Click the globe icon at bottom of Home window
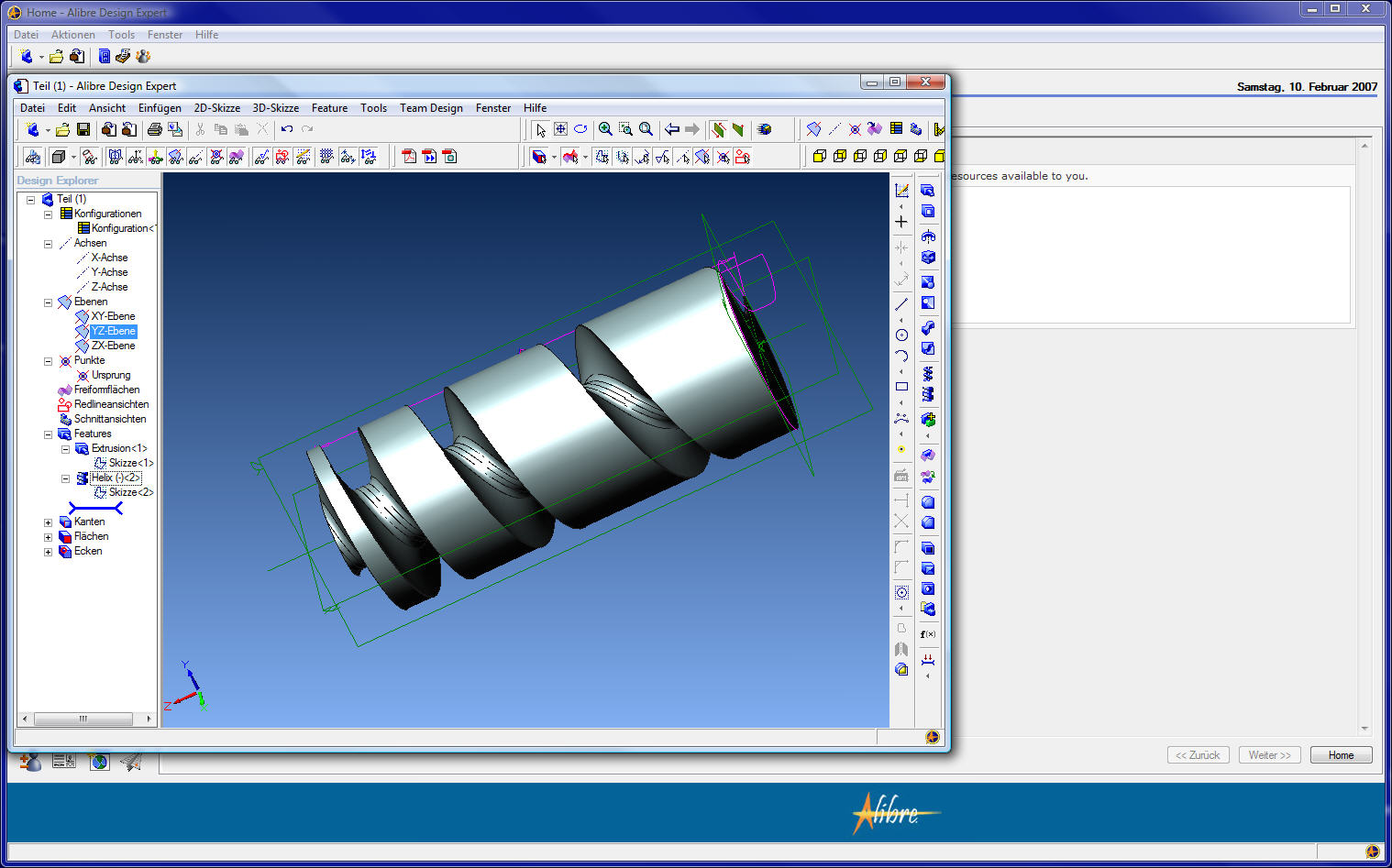 tap(99, 762)
